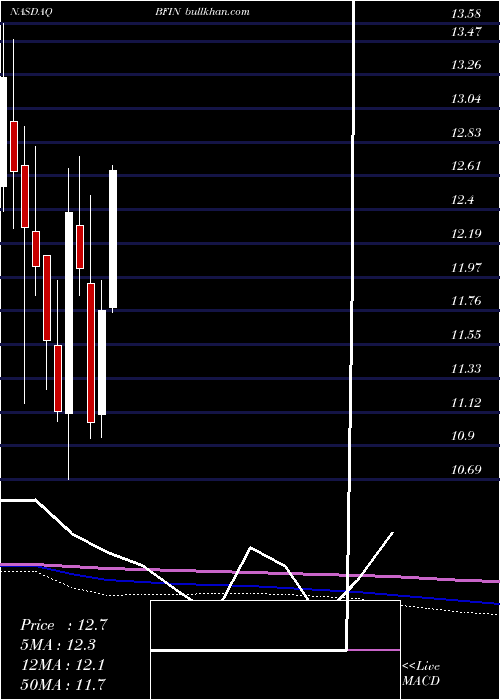Click the 12.4 price axis label
The height and width of the screenshot is (700, 500).
(462, 200)
